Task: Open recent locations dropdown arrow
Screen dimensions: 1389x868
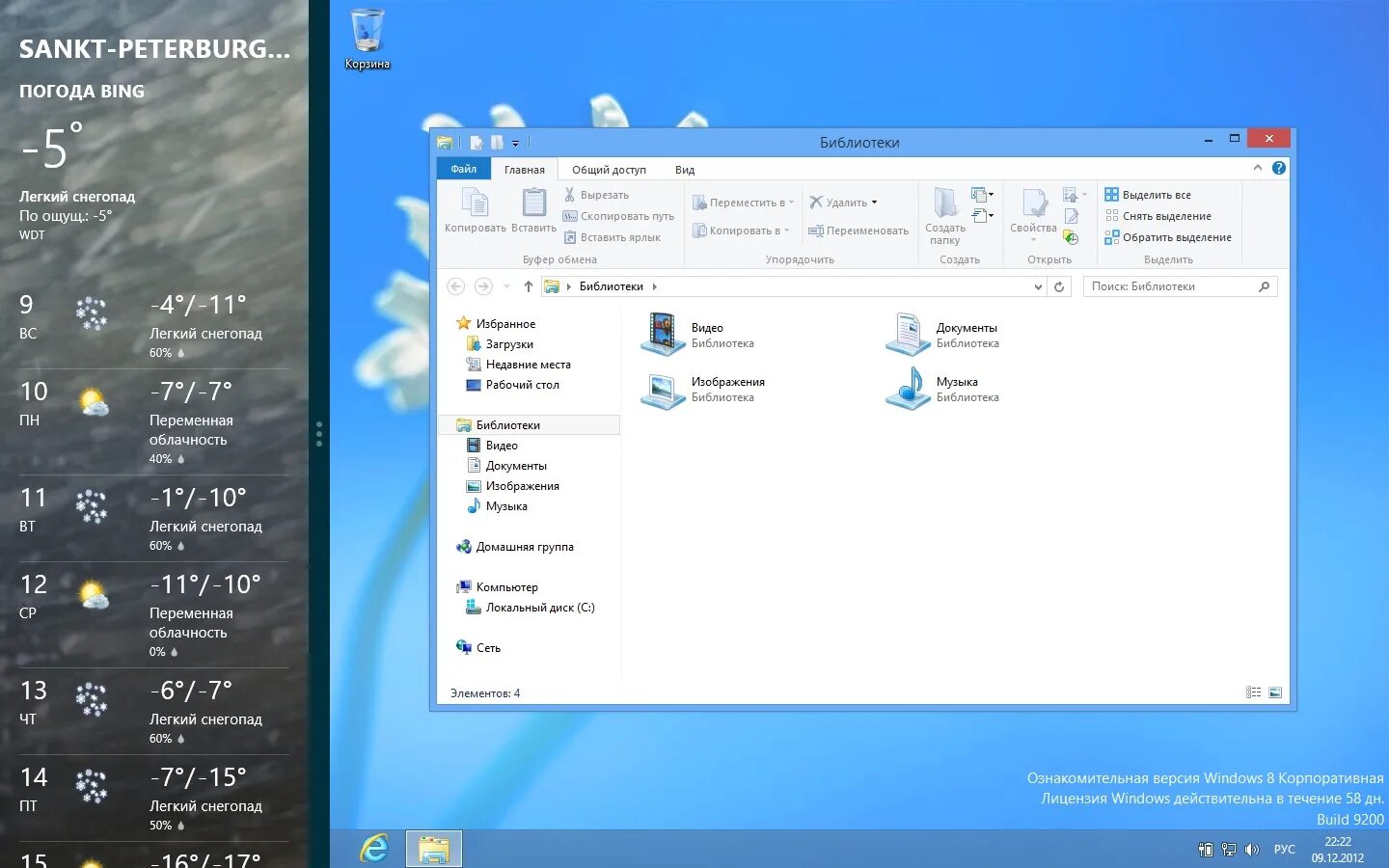Action: click(x=507, y=286)
